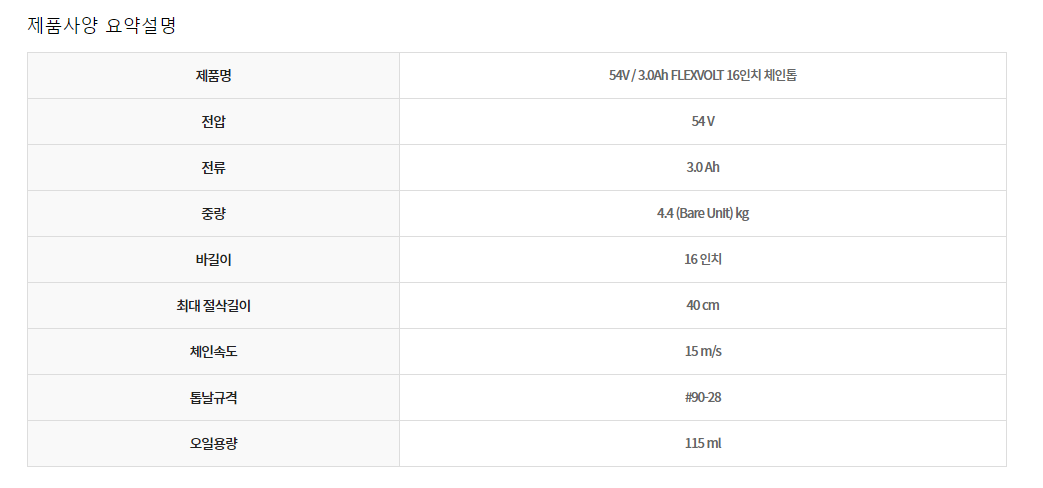Click the 3.0 Ah current value
This screenshot has width=1043, height=488.
pos(702,167)
